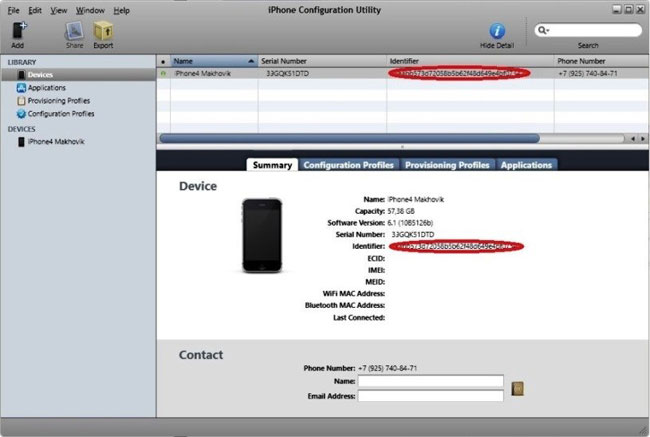Click the Contact Name input field

pos(431,381)
